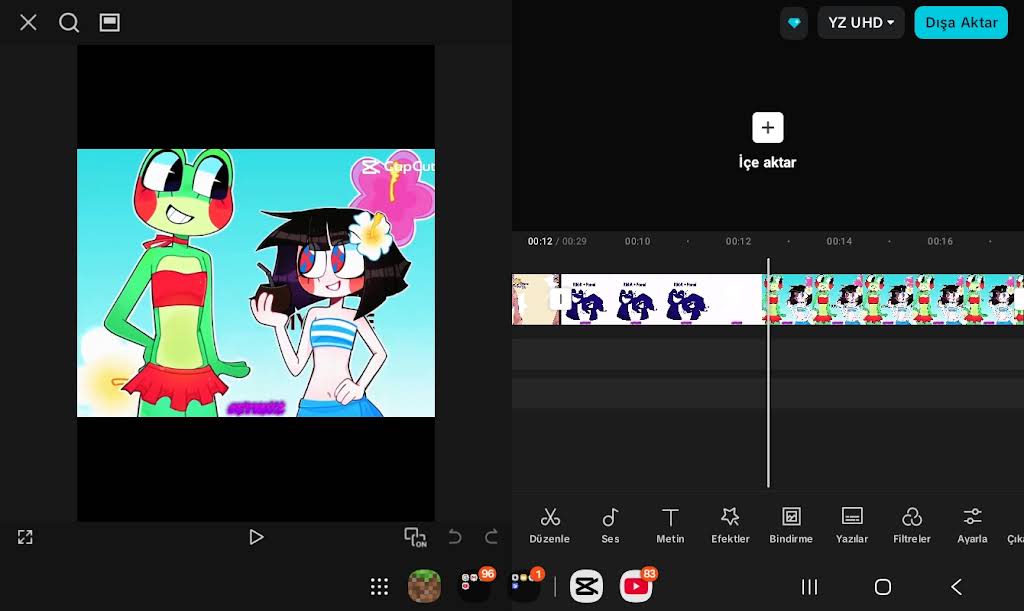1024x611 pixels.
Task: Enter fullscreen preview mode
Action: 25,537
